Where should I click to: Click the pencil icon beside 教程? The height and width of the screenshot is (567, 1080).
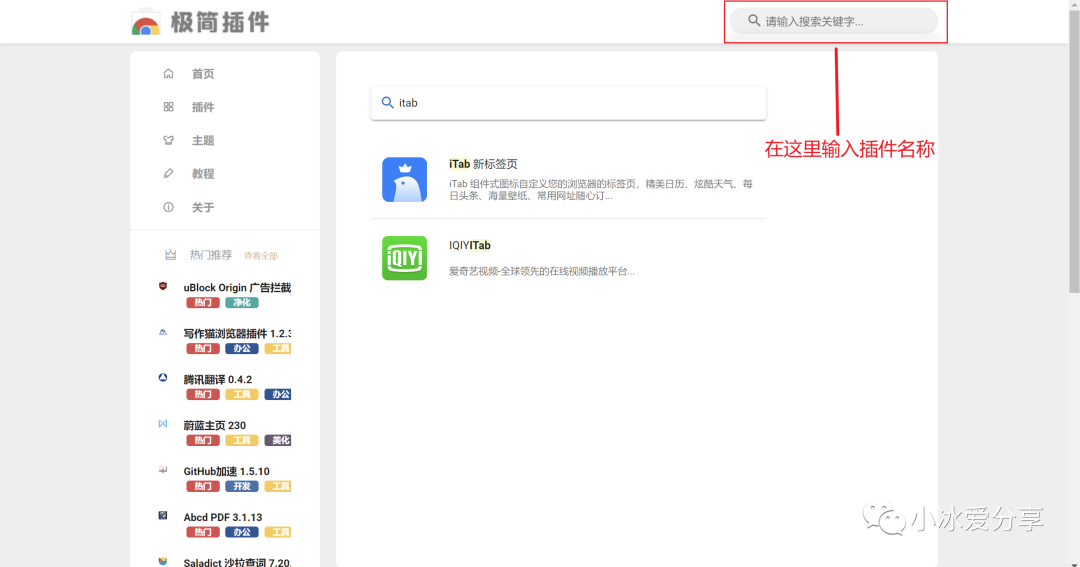point(168,174)
